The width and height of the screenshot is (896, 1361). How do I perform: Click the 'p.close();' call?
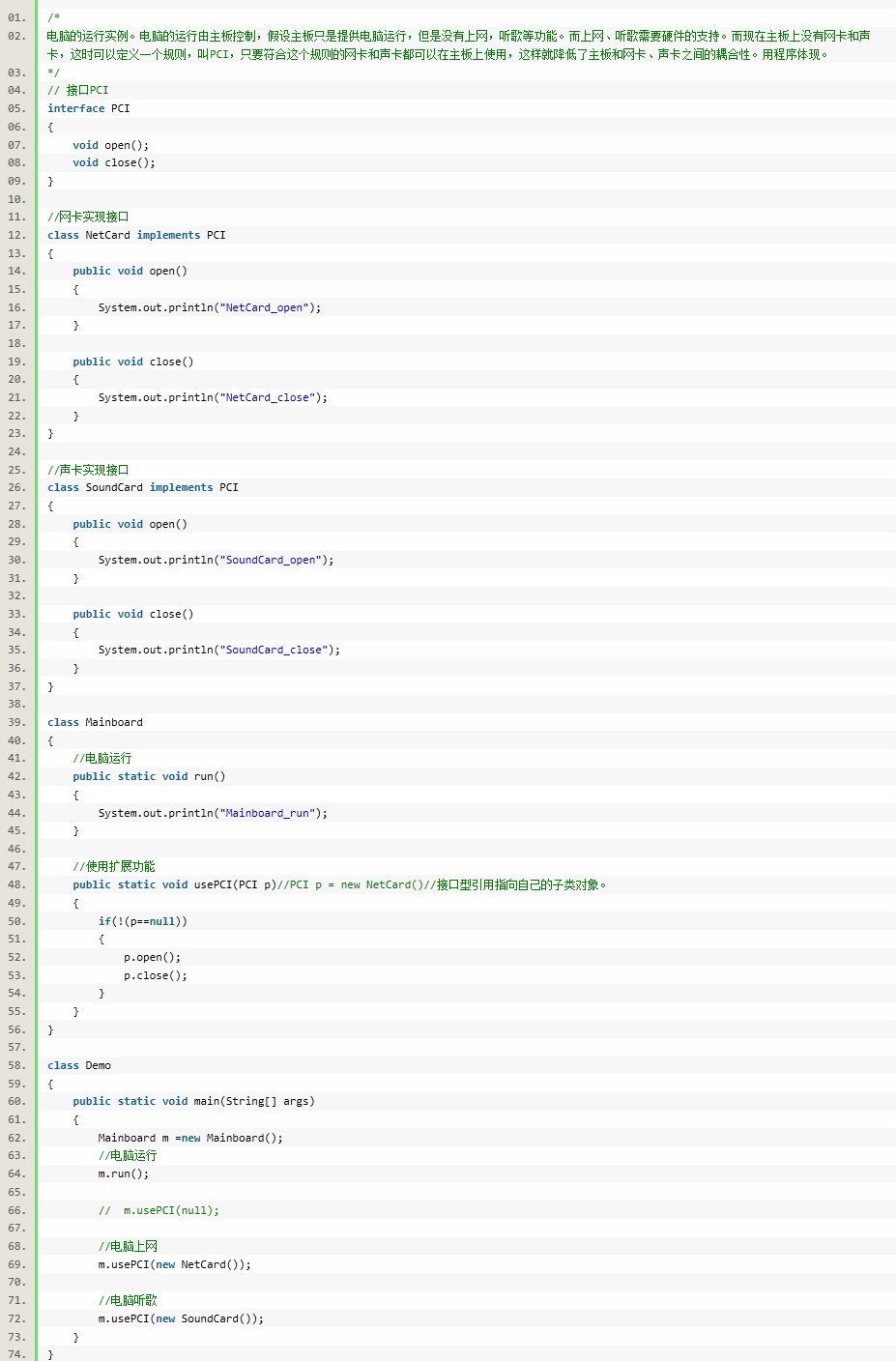(x=156, y=975)
